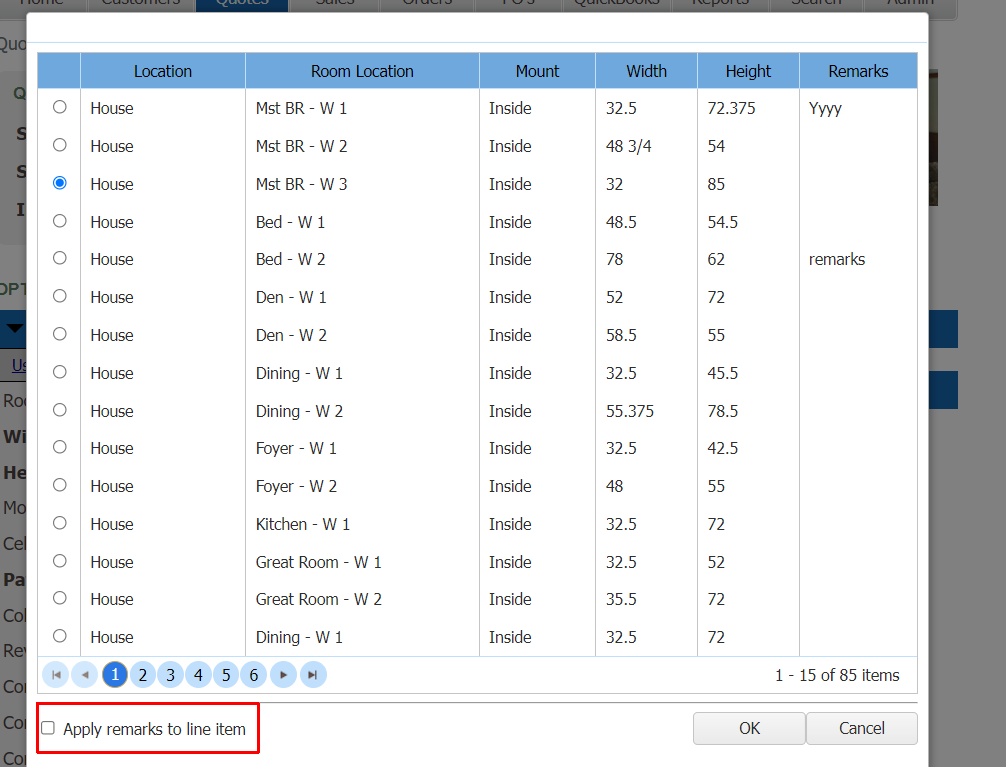This screenshot has height=767, width=1006.
Task: Click Inside mount cell in Bed - W 1 row
Action: [538, 223]
